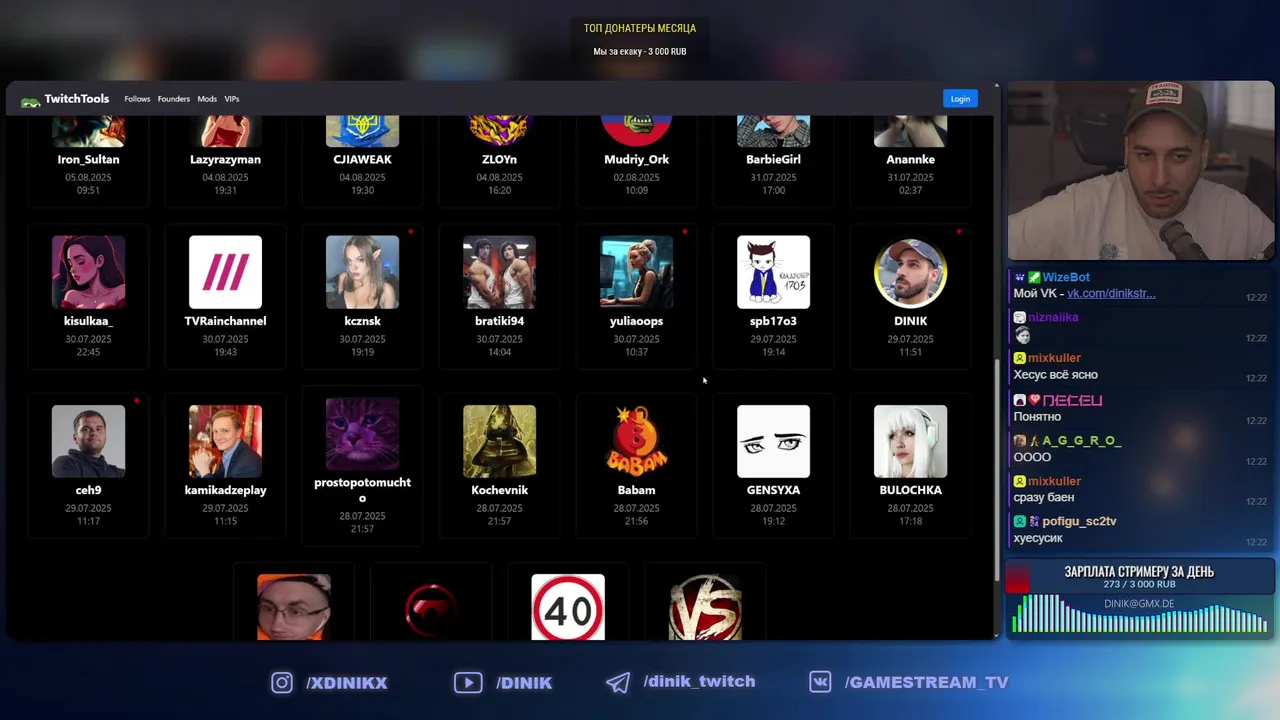This screenshot has height=720, width=1280.
Task: Click the Mudriy_Ork username
Action: (636, 160)
